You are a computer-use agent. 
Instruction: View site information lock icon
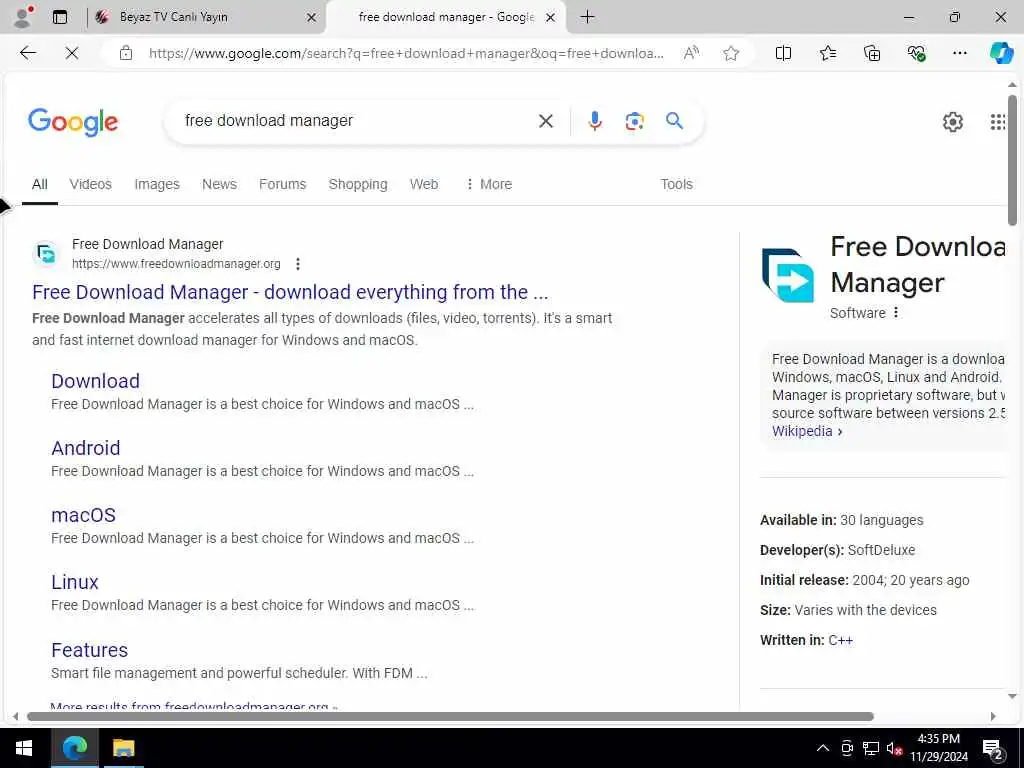126,53
